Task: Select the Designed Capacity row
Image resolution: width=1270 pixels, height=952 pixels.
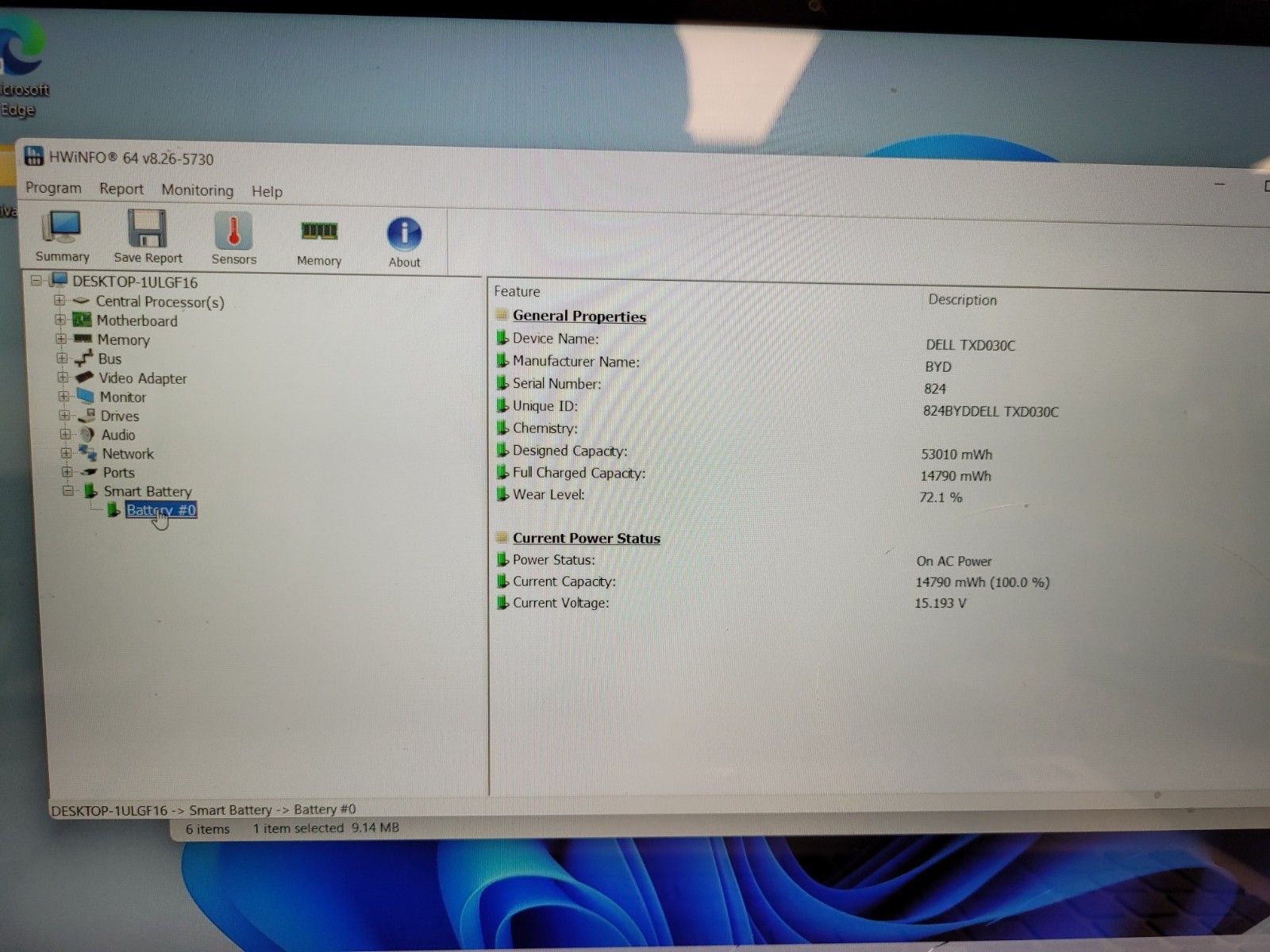Action: click(570, 451)
